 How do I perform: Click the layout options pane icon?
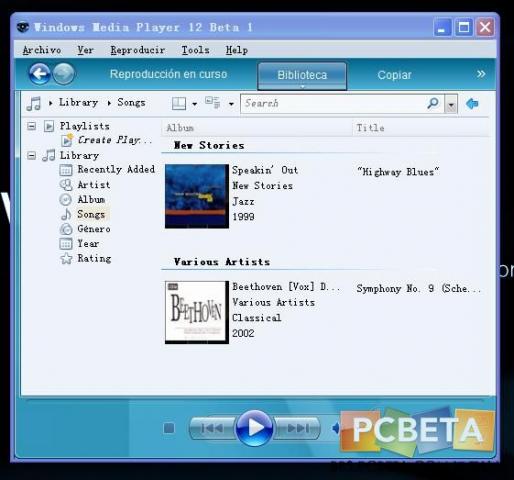tap(179, 103)
